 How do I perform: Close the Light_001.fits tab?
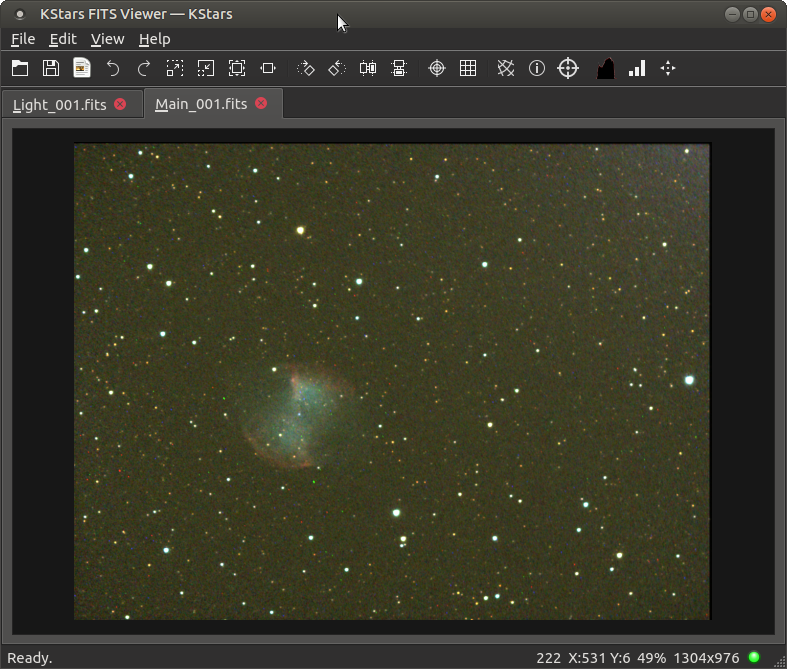pyautogui.click(x=121, y=104)
